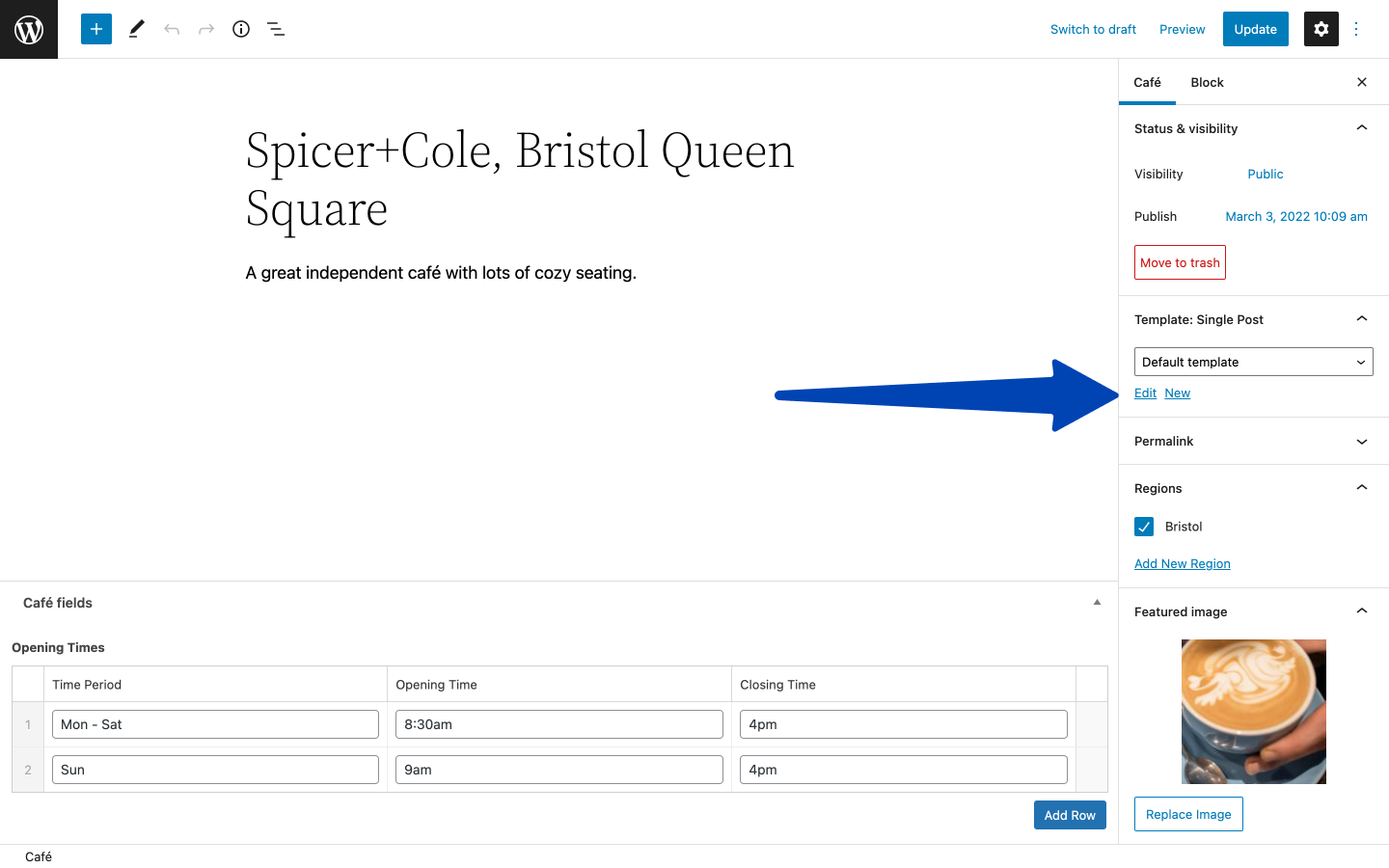
Task: Select row 1 handle in Opening Times
Action: (x=28, y=724)
